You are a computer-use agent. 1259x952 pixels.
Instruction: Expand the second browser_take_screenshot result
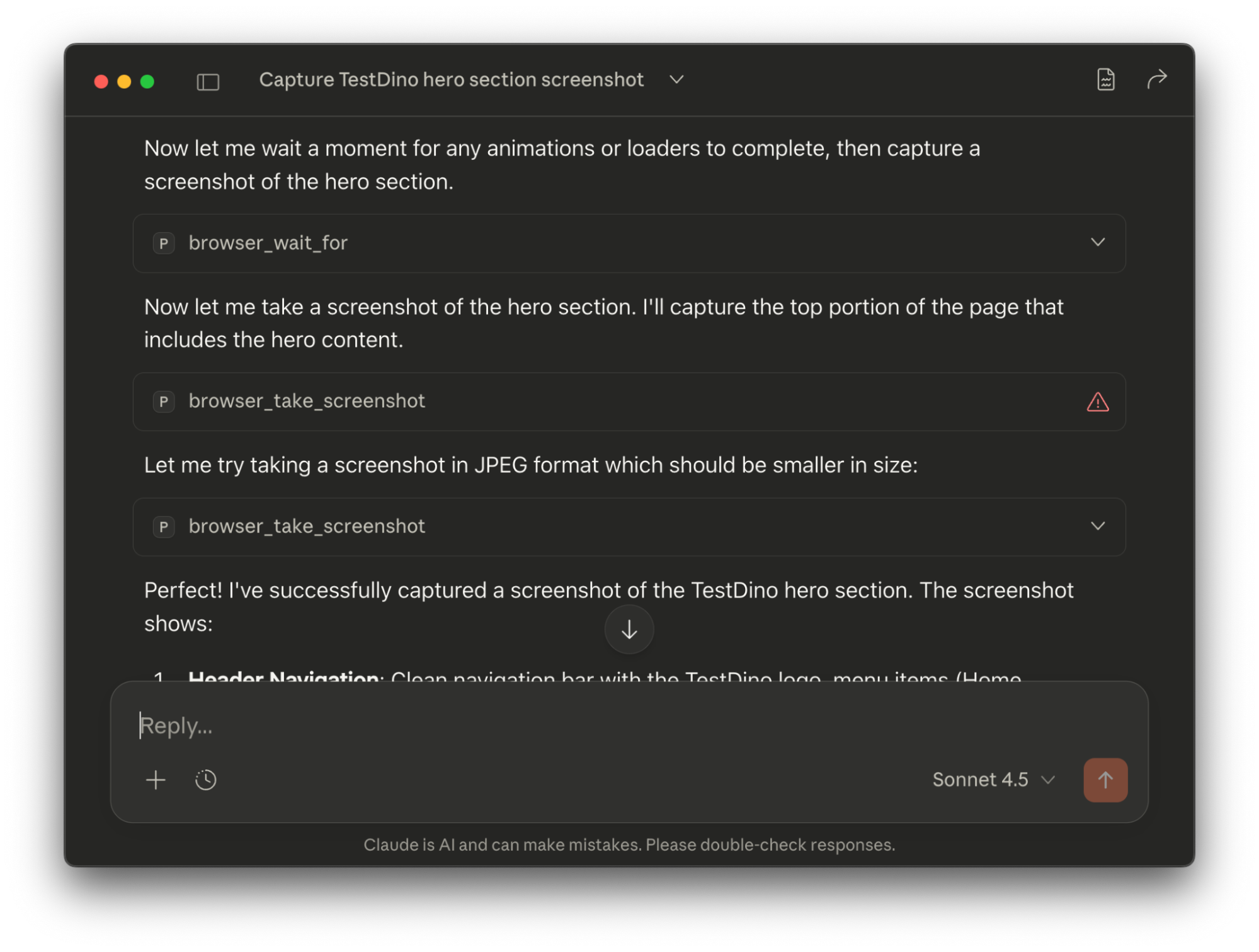tap(1098, 526)
